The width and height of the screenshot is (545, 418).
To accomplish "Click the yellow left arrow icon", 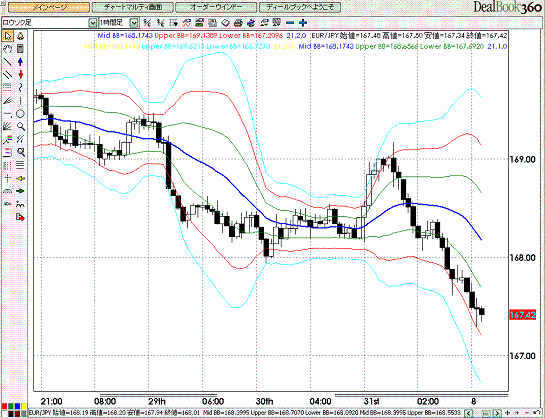I will click(x=21, y=178).
